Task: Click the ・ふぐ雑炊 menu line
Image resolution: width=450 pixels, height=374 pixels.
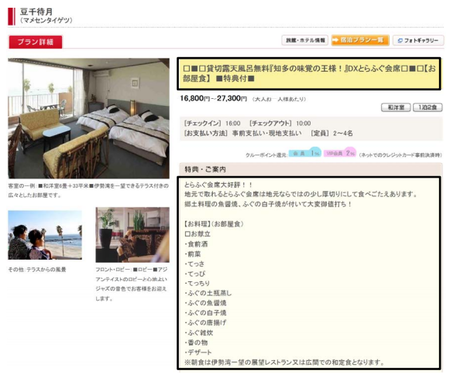Action: click(x=199, y=333)
